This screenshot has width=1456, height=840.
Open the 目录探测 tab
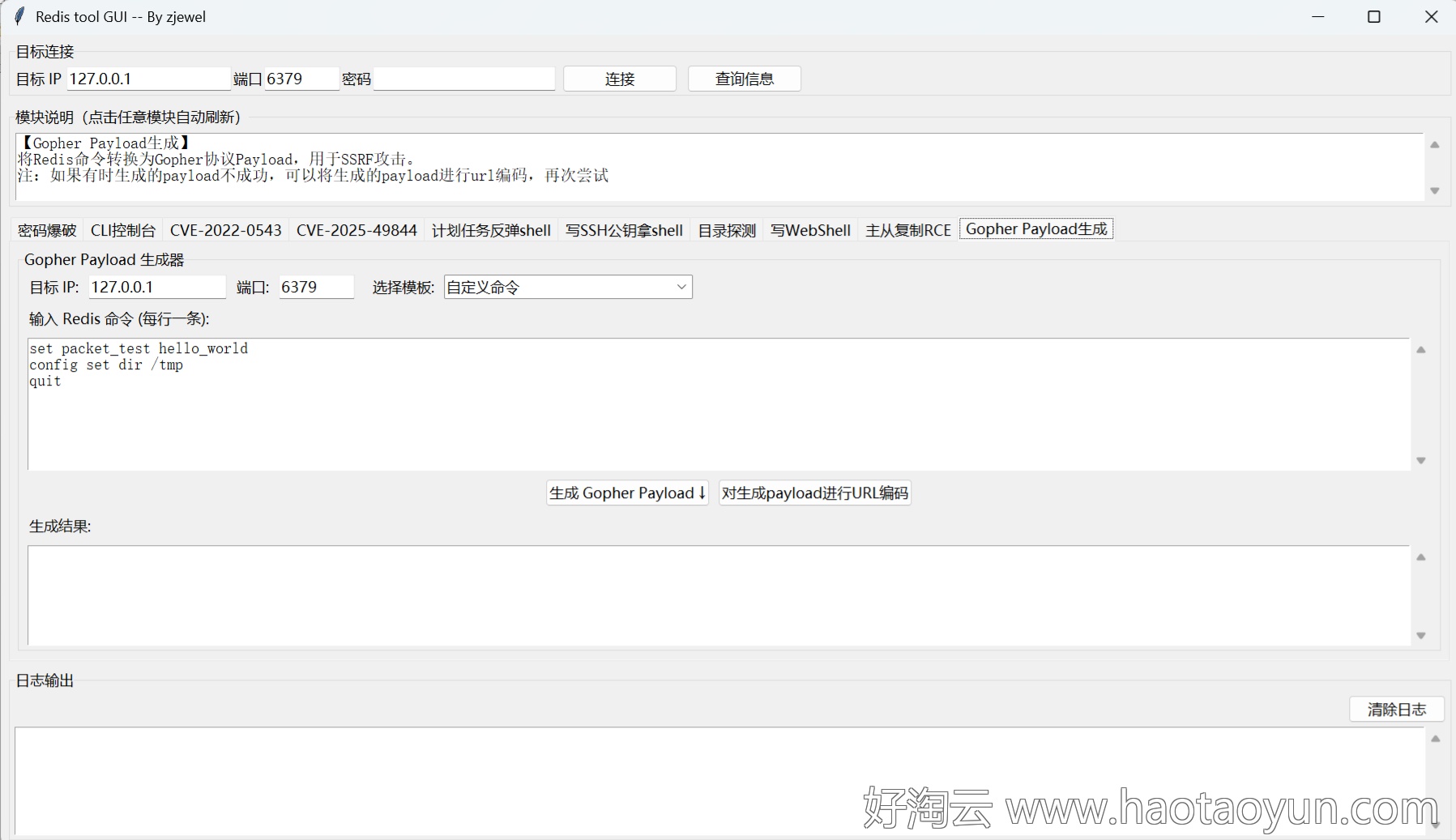click(x=727, y=230)
